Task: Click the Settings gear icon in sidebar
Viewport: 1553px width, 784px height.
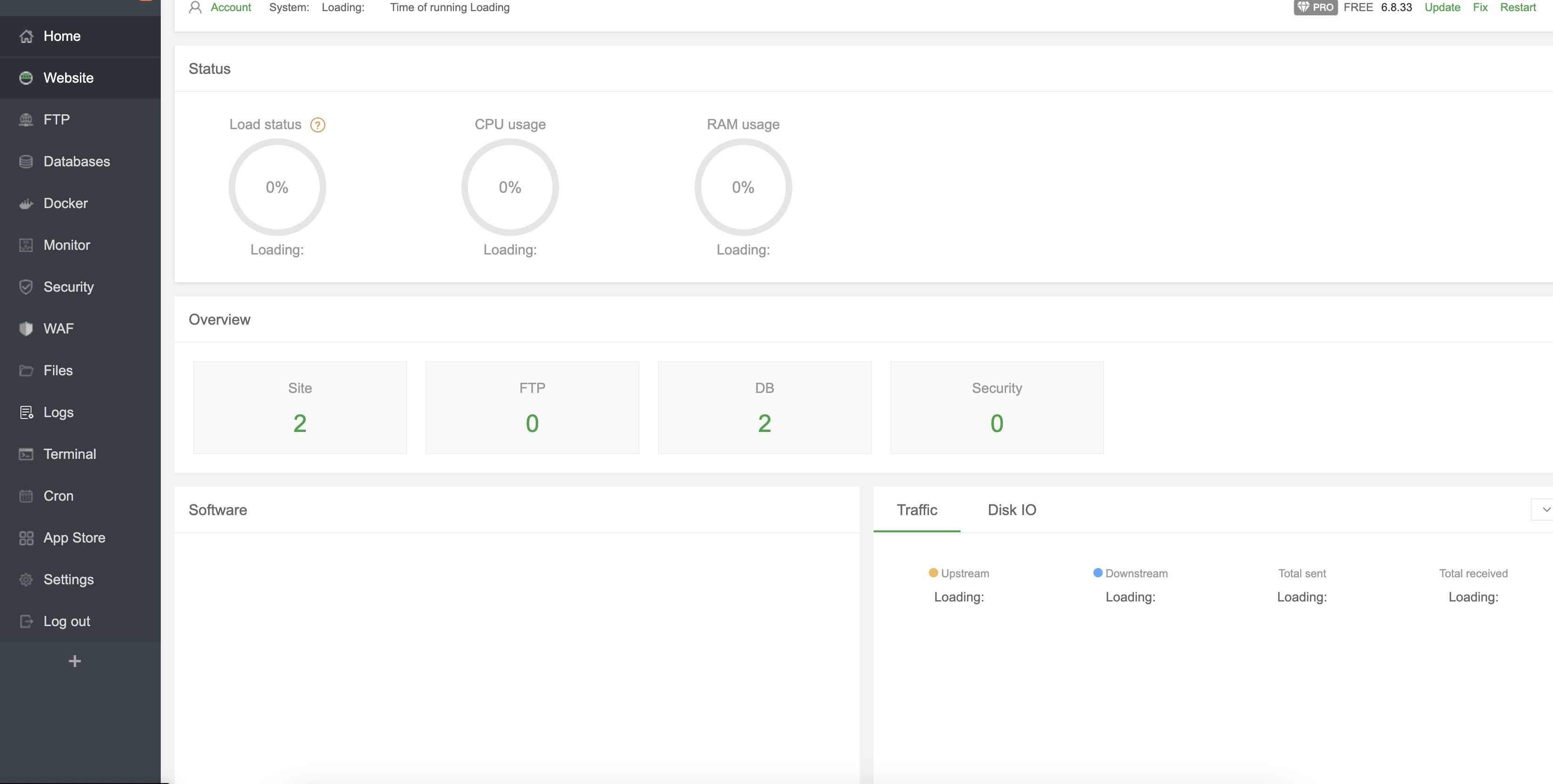Action: 26,579
